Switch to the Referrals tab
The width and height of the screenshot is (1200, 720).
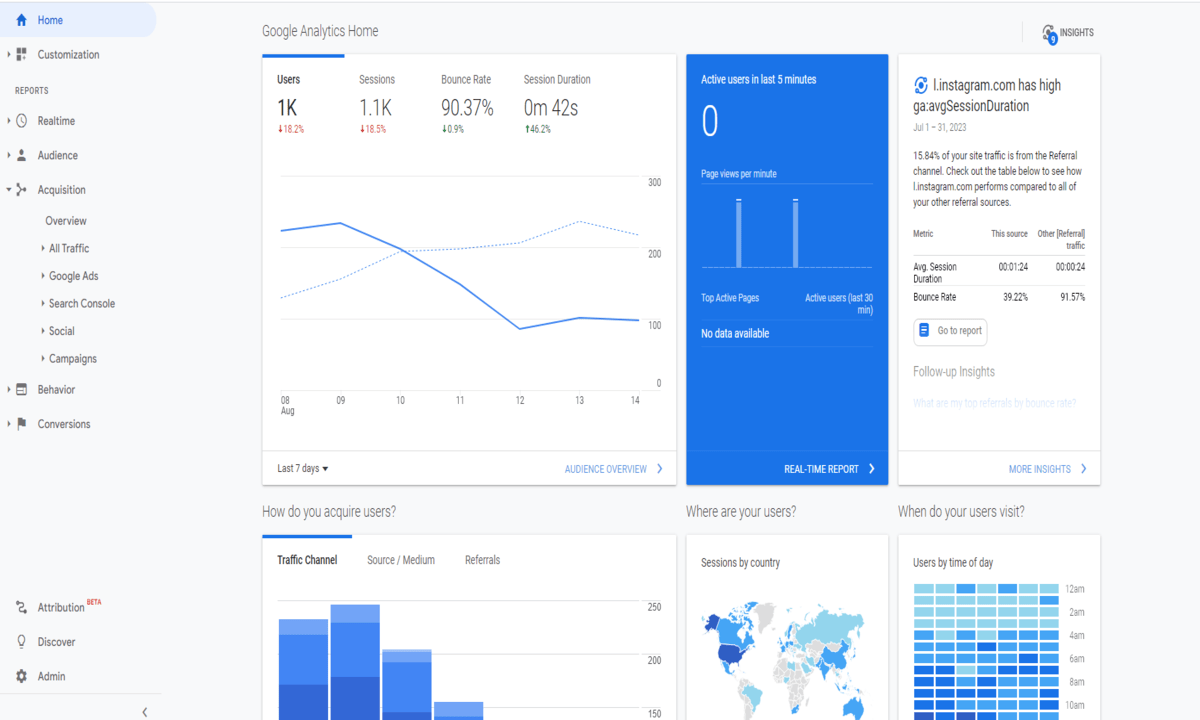click(482, 560)
